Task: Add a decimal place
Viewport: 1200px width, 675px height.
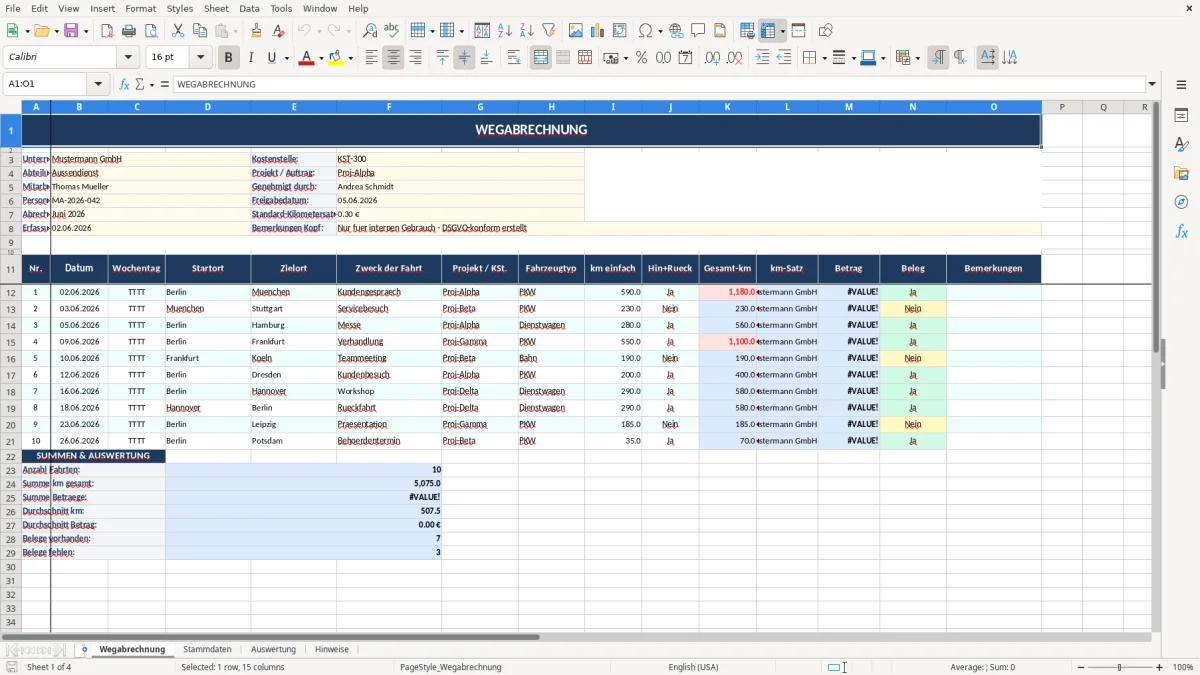Action: click(x=712, y=58)
